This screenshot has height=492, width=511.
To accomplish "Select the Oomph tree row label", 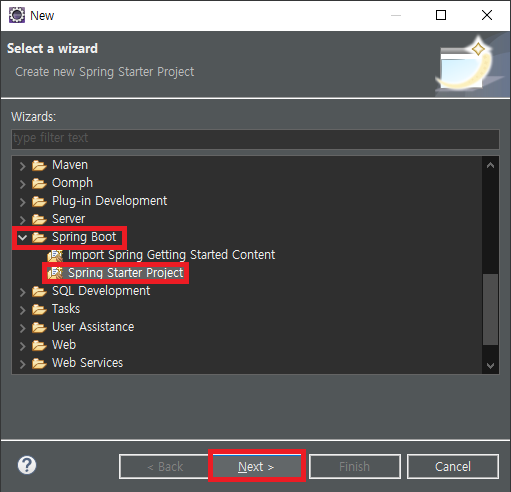I will point(72,183).
